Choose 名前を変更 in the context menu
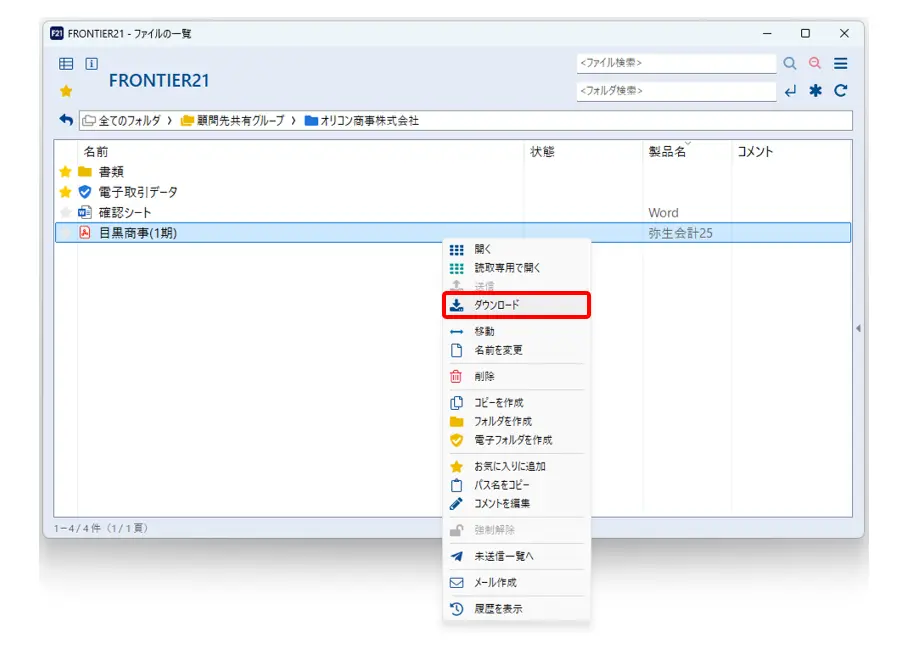 tap(498, 350)
